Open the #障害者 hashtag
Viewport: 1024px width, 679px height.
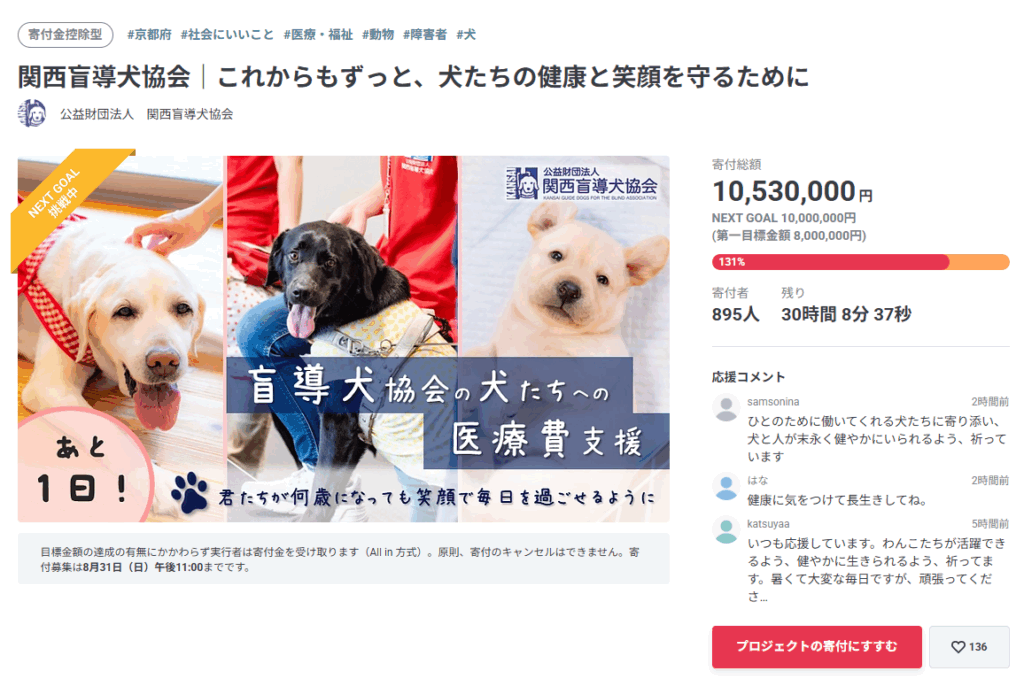(425, 35)
